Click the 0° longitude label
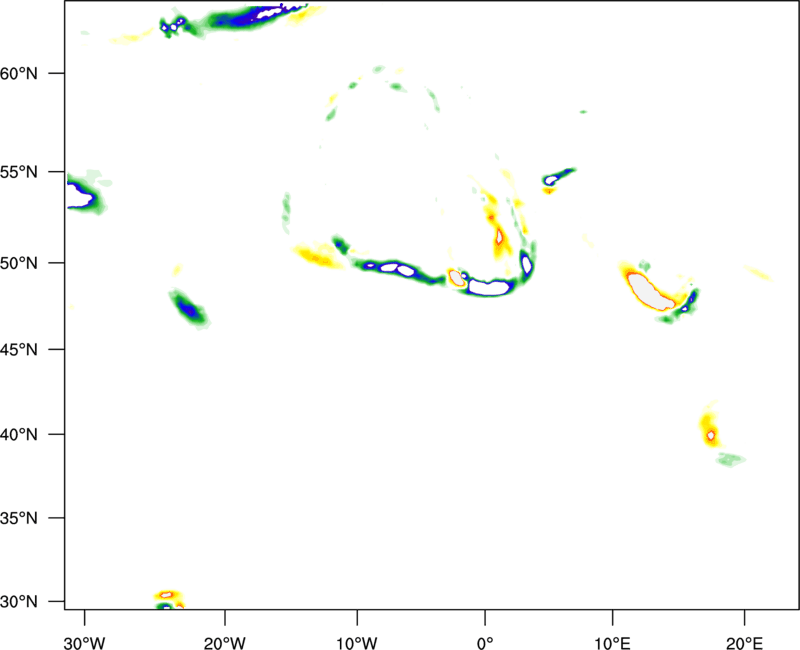The width and height of the screenshot is (800, 650). pos(485,643)
